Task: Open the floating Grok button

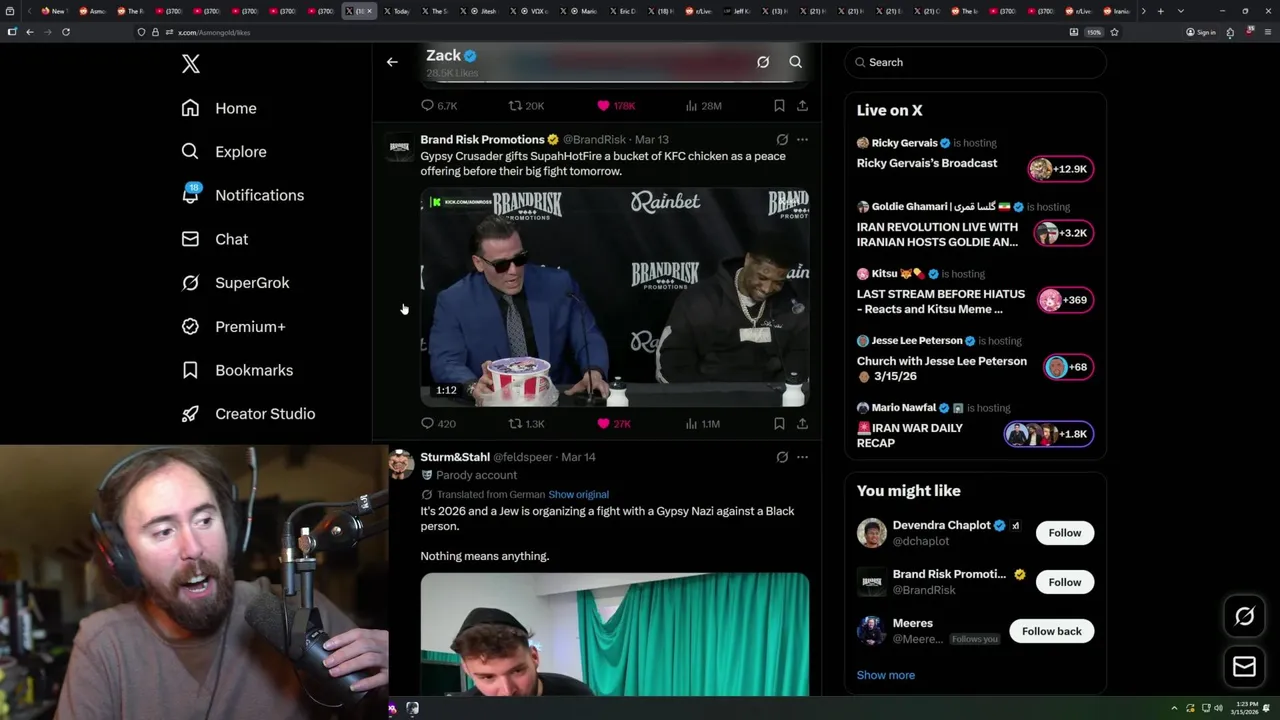Action: pos(1245,617)
